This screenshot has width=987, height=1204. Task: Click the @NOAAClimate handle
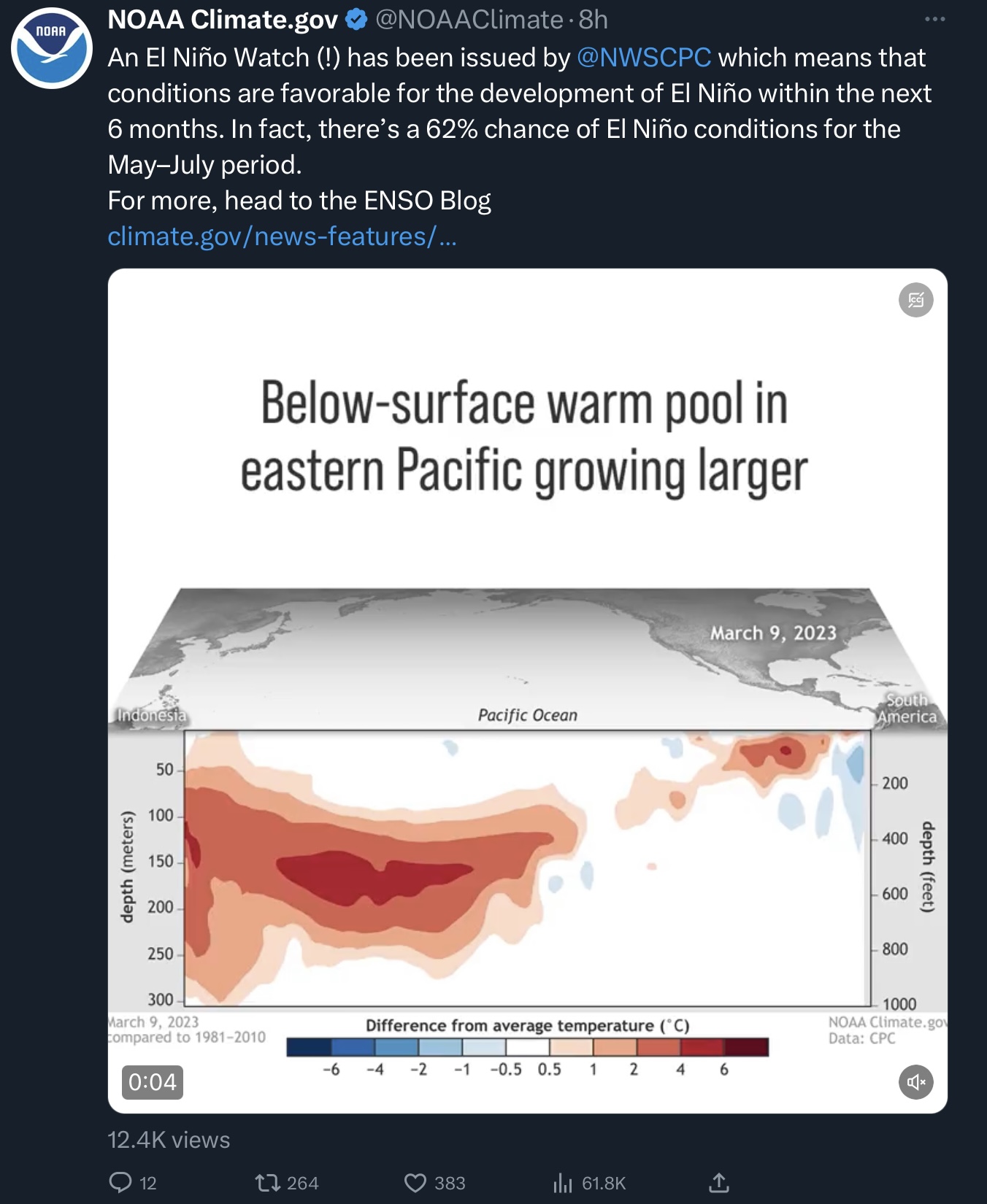point(469,20)
